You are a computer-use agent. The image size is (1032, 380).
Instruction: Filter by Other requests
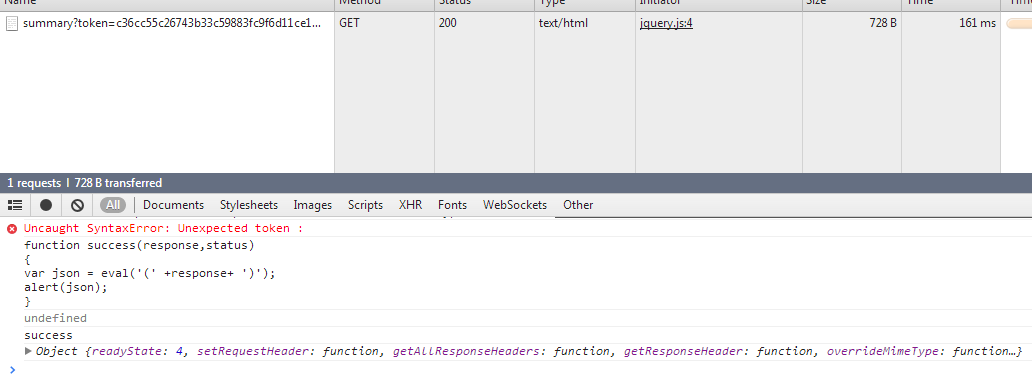578,205
